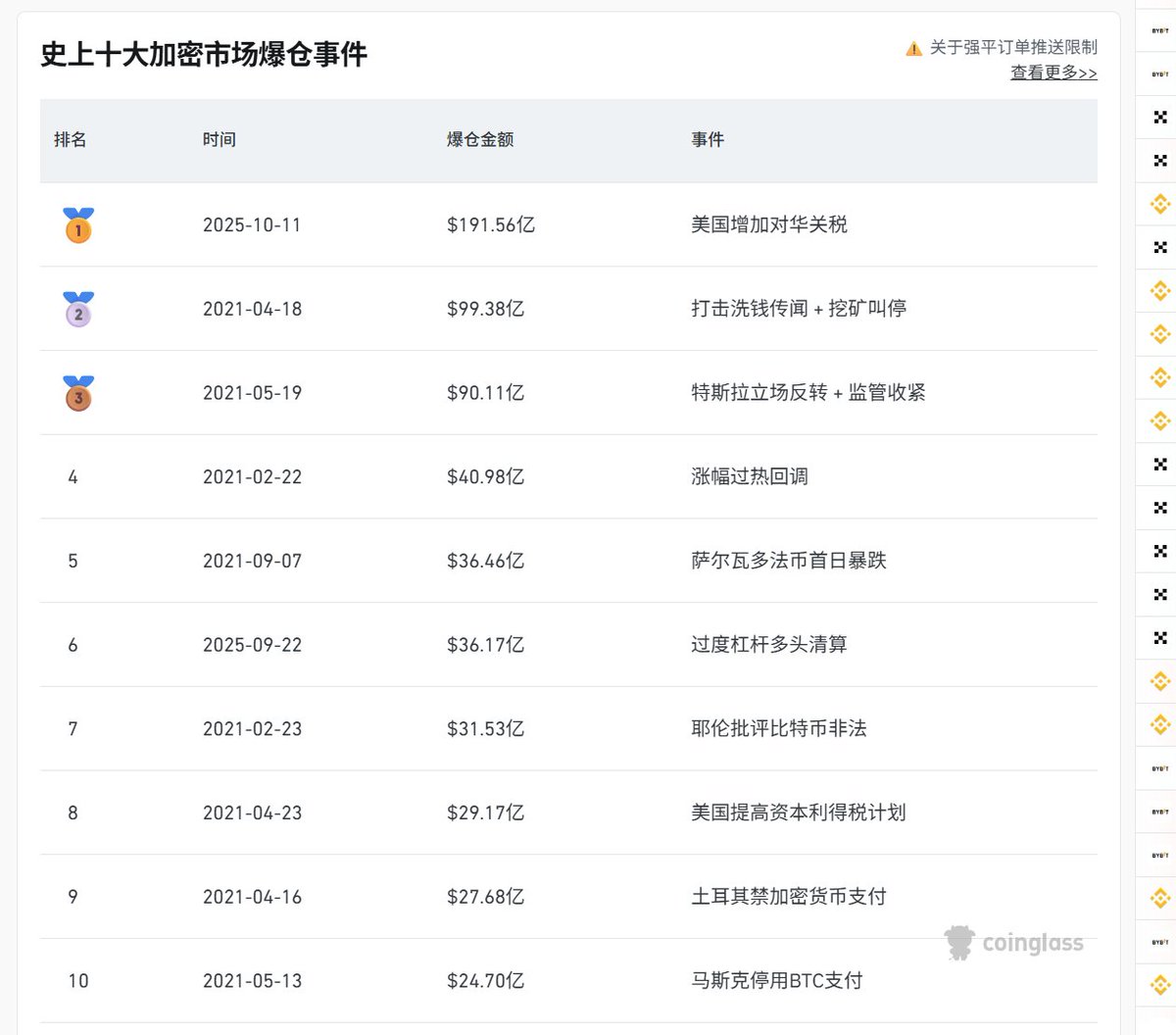Click the first OKX icon in right strip
The width and height of the screenshot is (1176, 1035).
point(1160,118)
